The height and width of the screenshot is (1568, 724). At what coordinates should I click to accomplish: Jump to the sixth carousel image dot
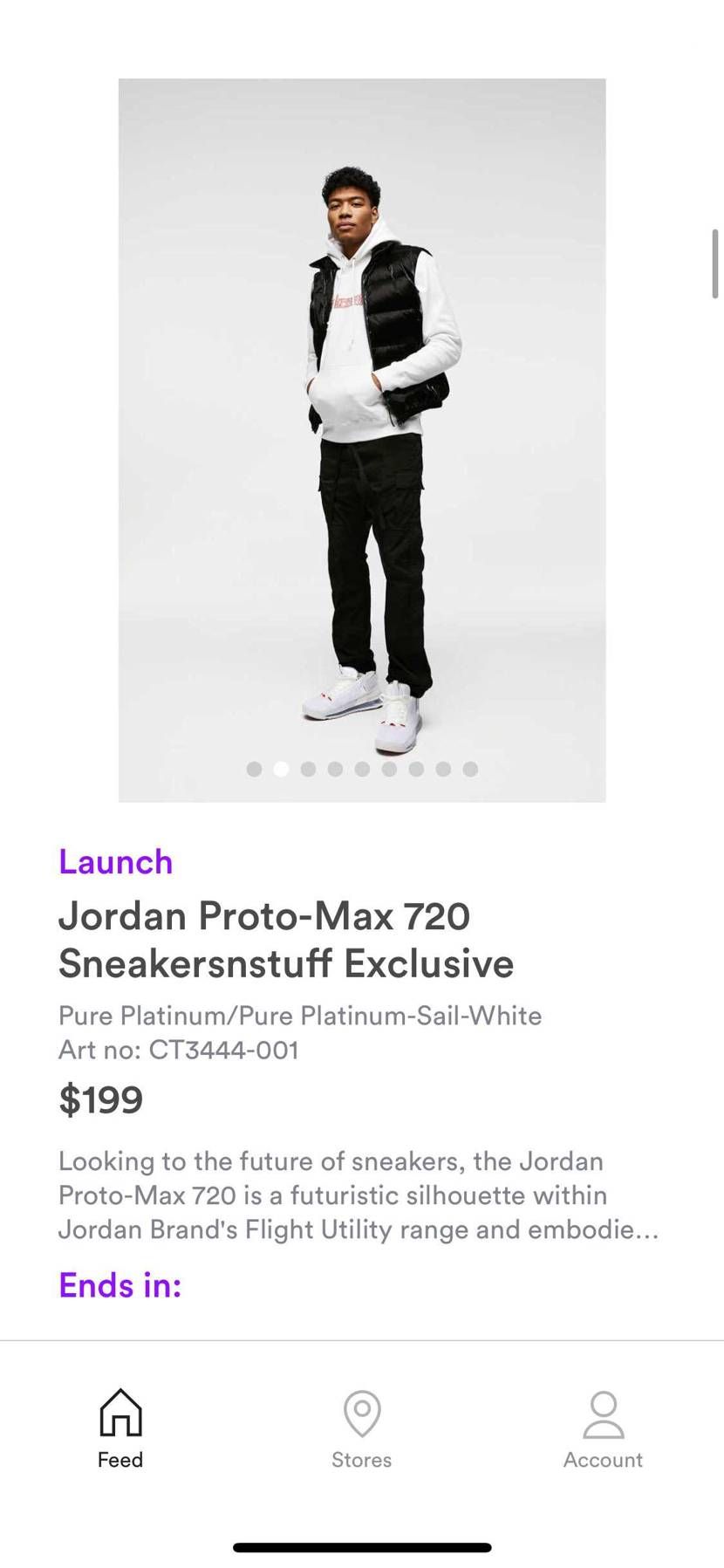[389, 769]
